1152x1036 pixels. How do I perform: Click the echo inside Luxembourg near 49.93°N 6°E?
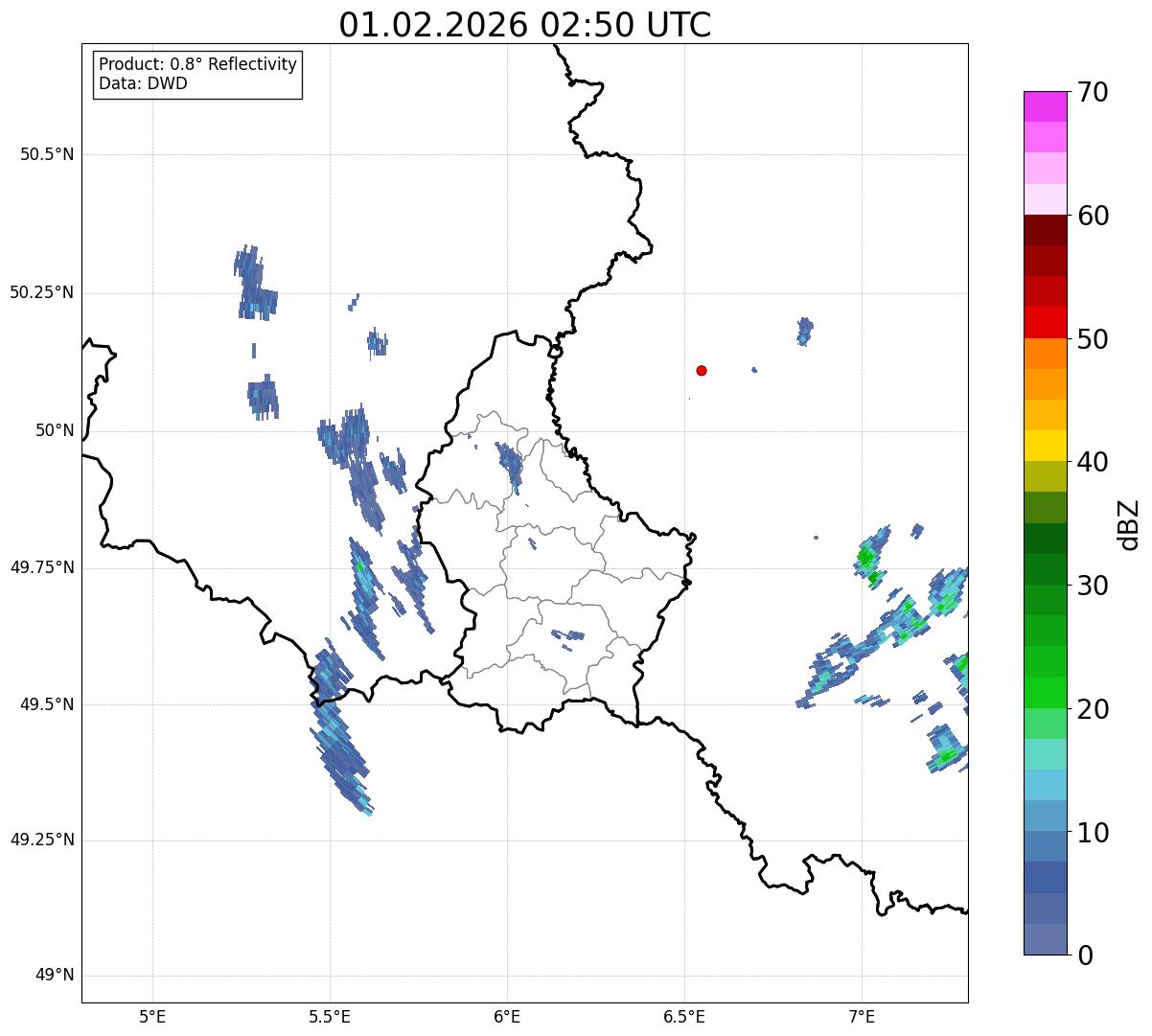[x=510, y=466]
